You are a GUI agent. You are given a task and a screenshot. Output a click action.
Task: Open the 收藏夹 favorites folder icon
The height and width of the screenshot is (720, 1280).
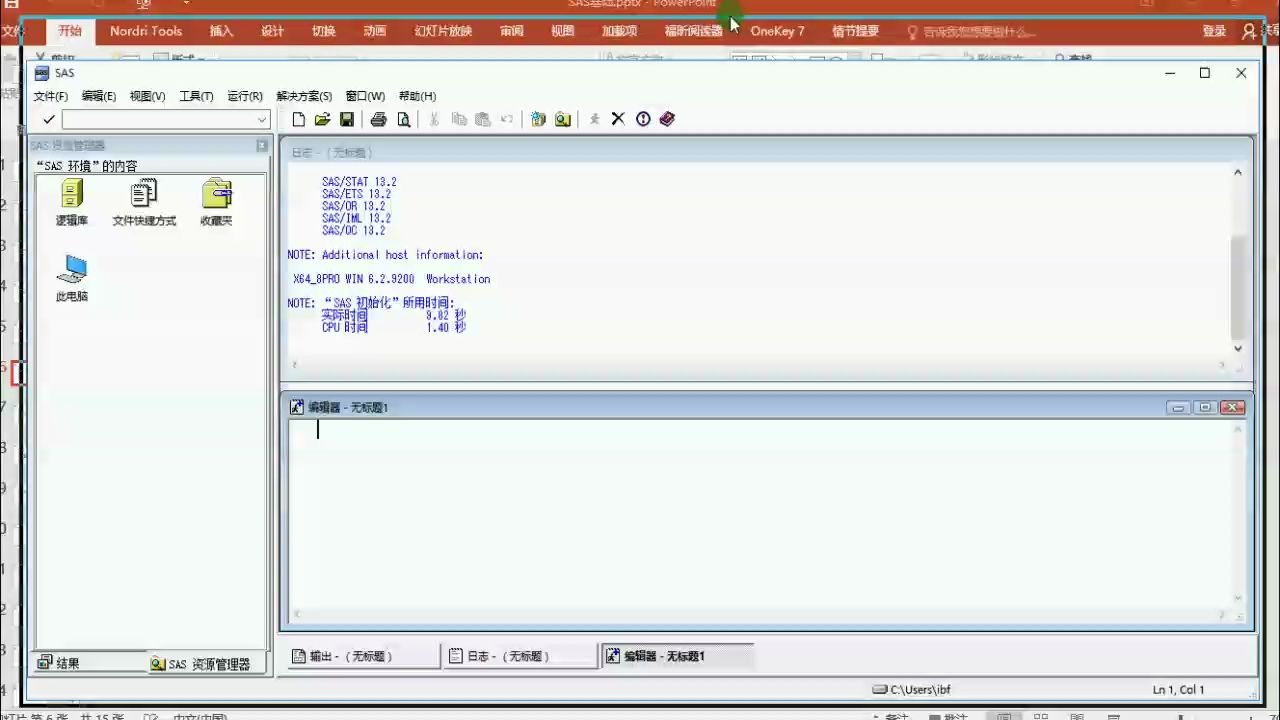pos(216,202)
